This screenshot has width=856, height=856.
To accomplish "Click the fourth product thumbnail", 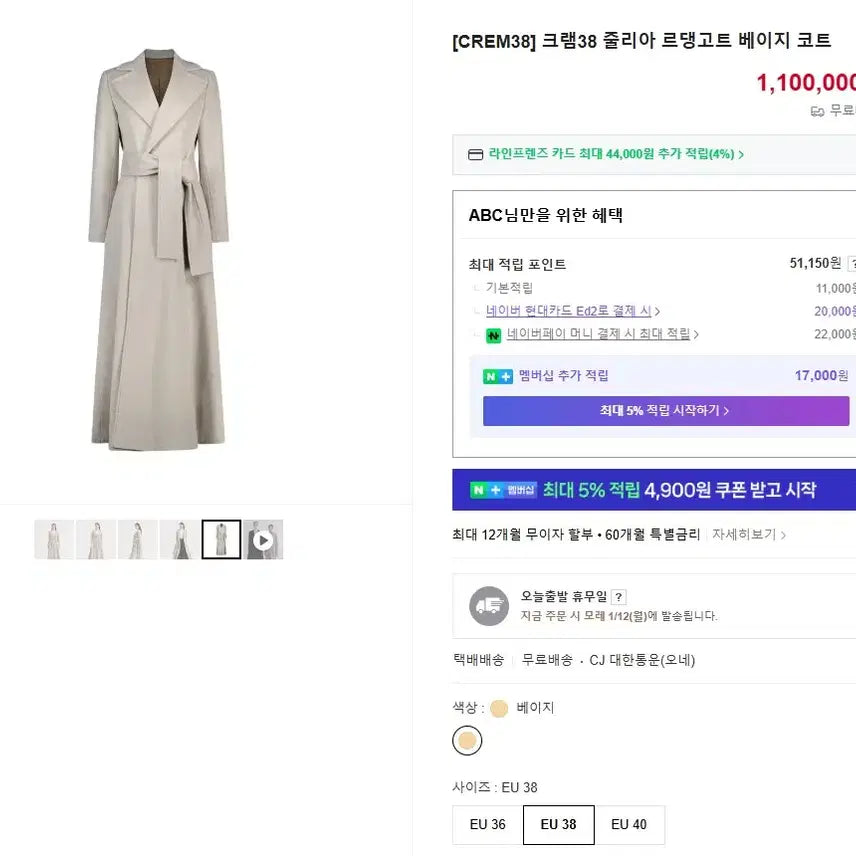I will (180, 539).
